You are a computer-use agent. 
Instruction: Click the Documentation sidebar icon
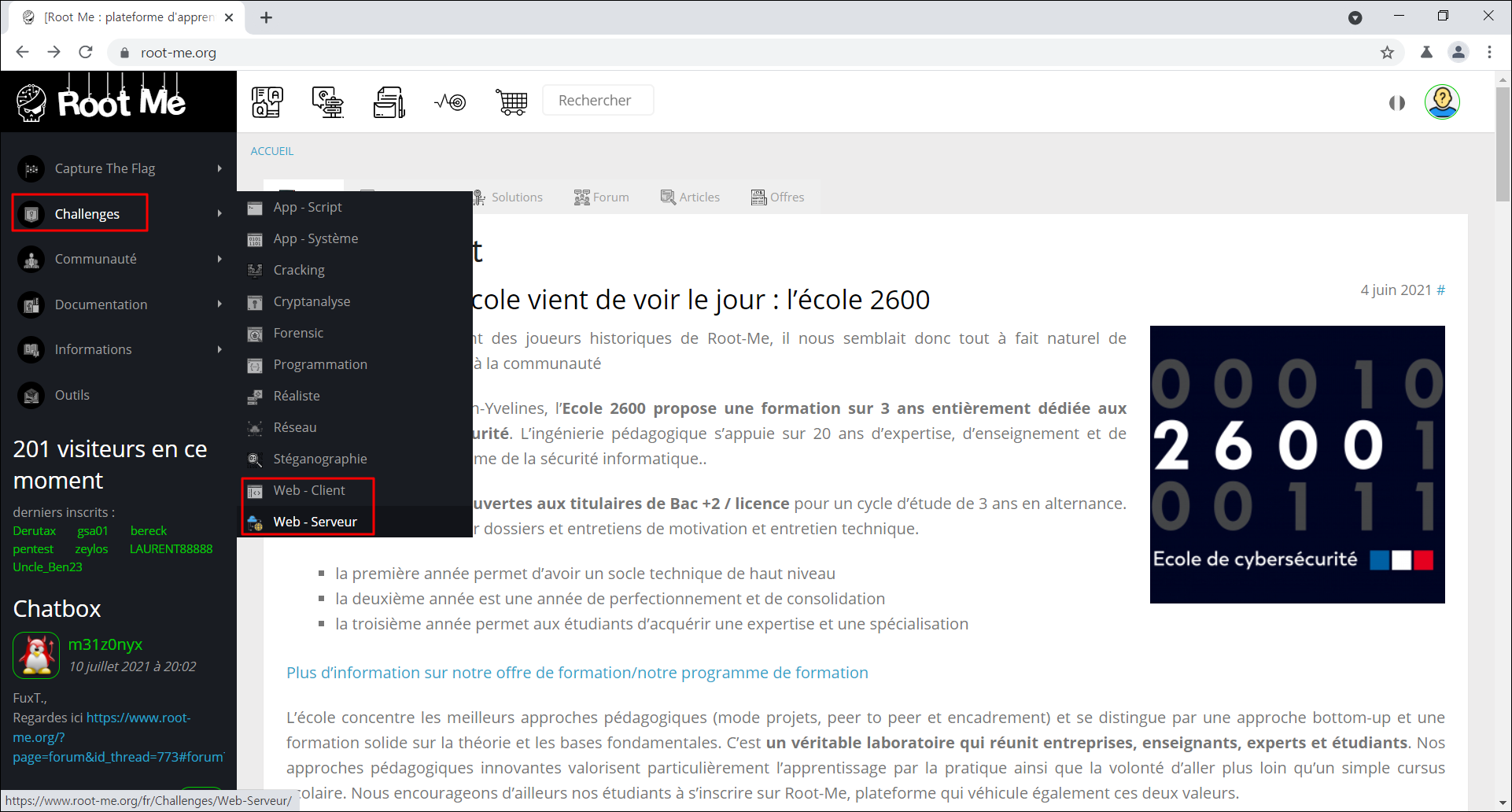[31, 304]
